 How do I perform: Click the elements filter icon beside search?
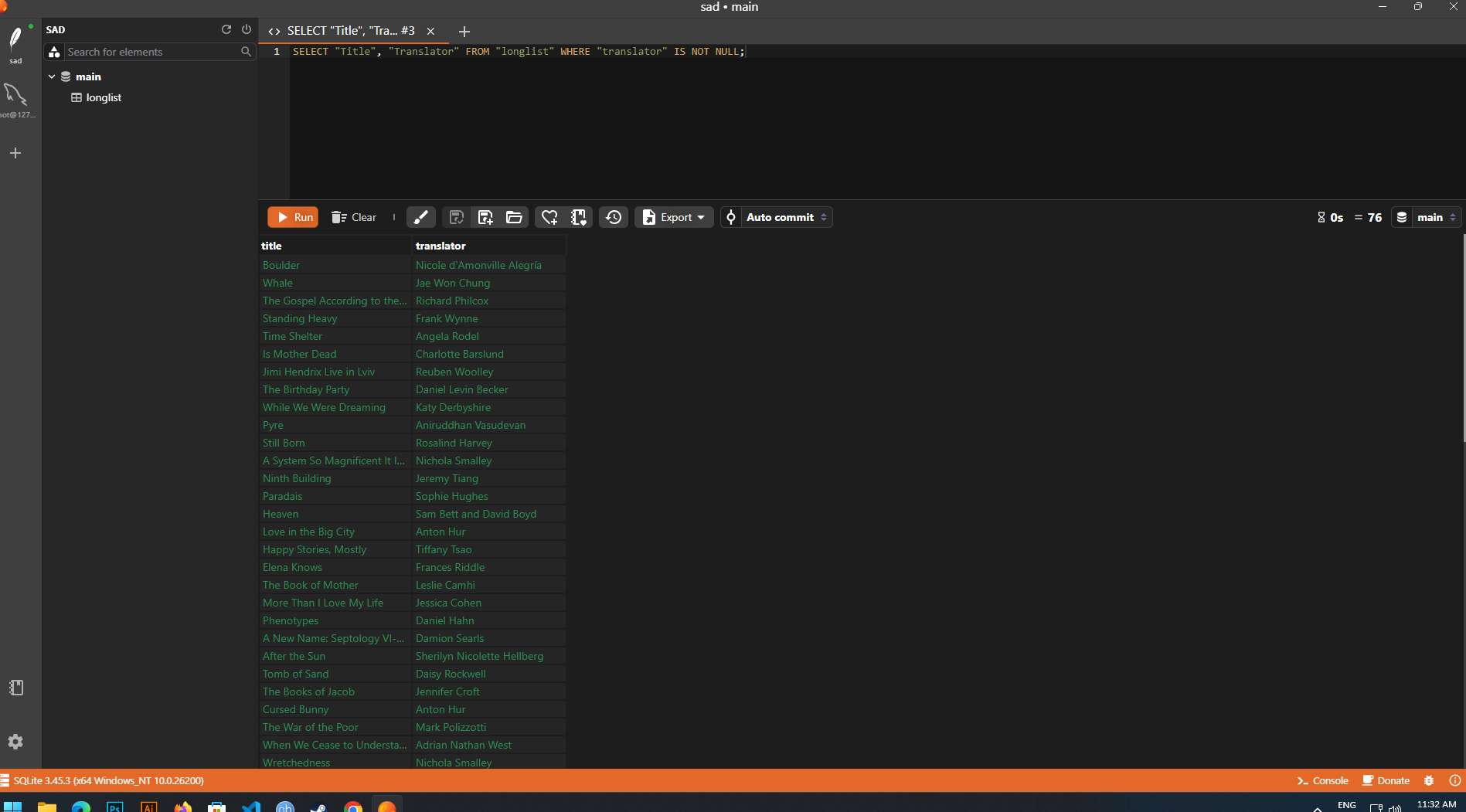coord(54,52)
